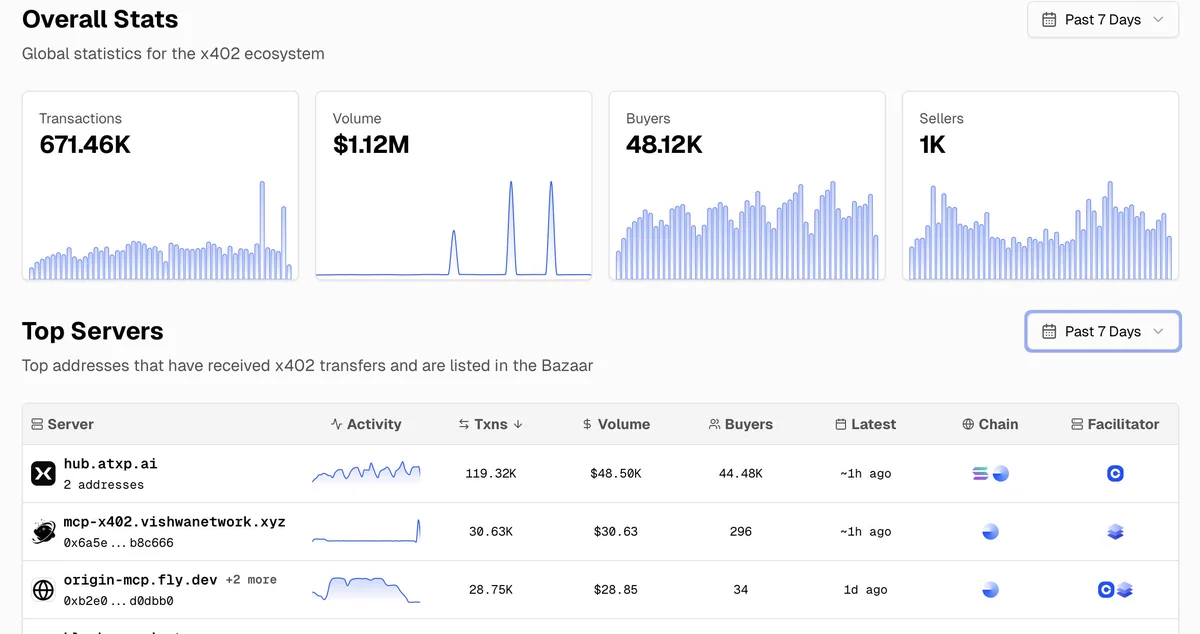The image size is (1200, 634).
Task: Click the Base chain icon for vishwanetwork row
Action: 990,531
